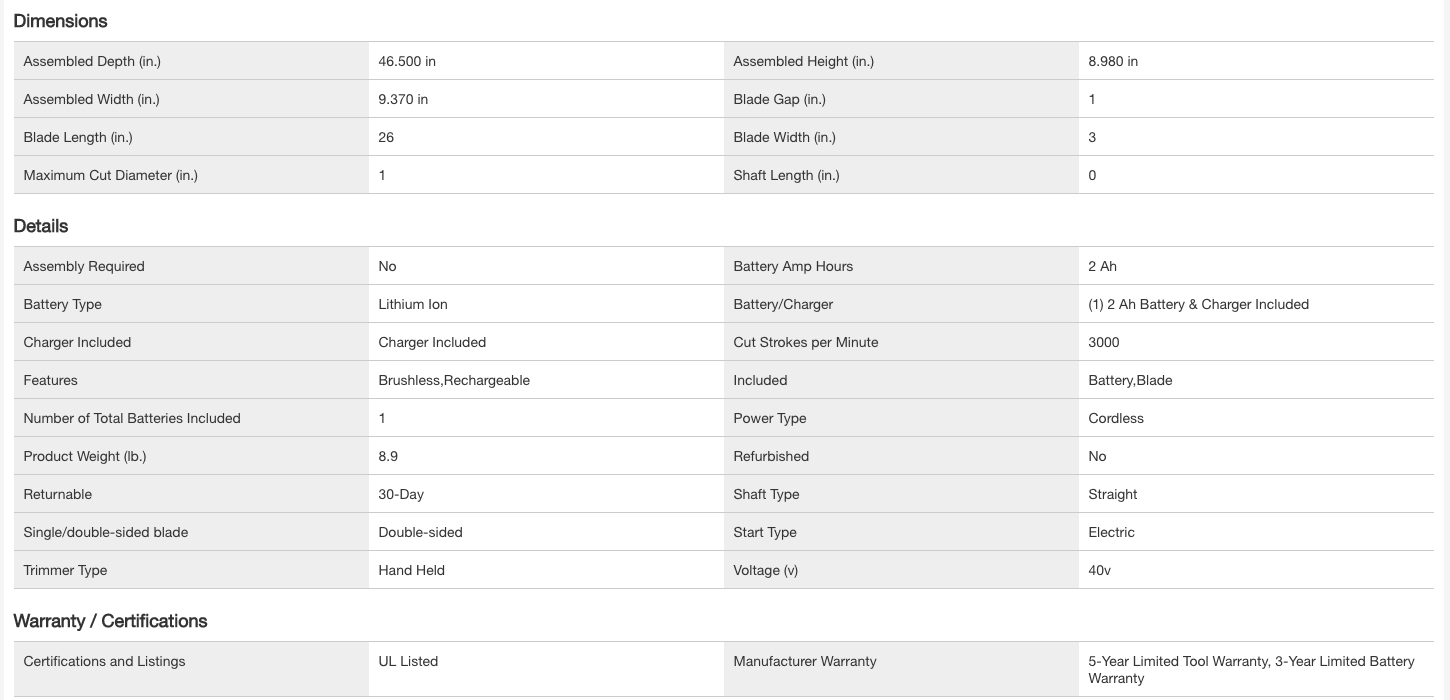Click the Manufacturer Warranty description text
The height and width of the screenshot is (700, 1450).
click(1250, 669)
